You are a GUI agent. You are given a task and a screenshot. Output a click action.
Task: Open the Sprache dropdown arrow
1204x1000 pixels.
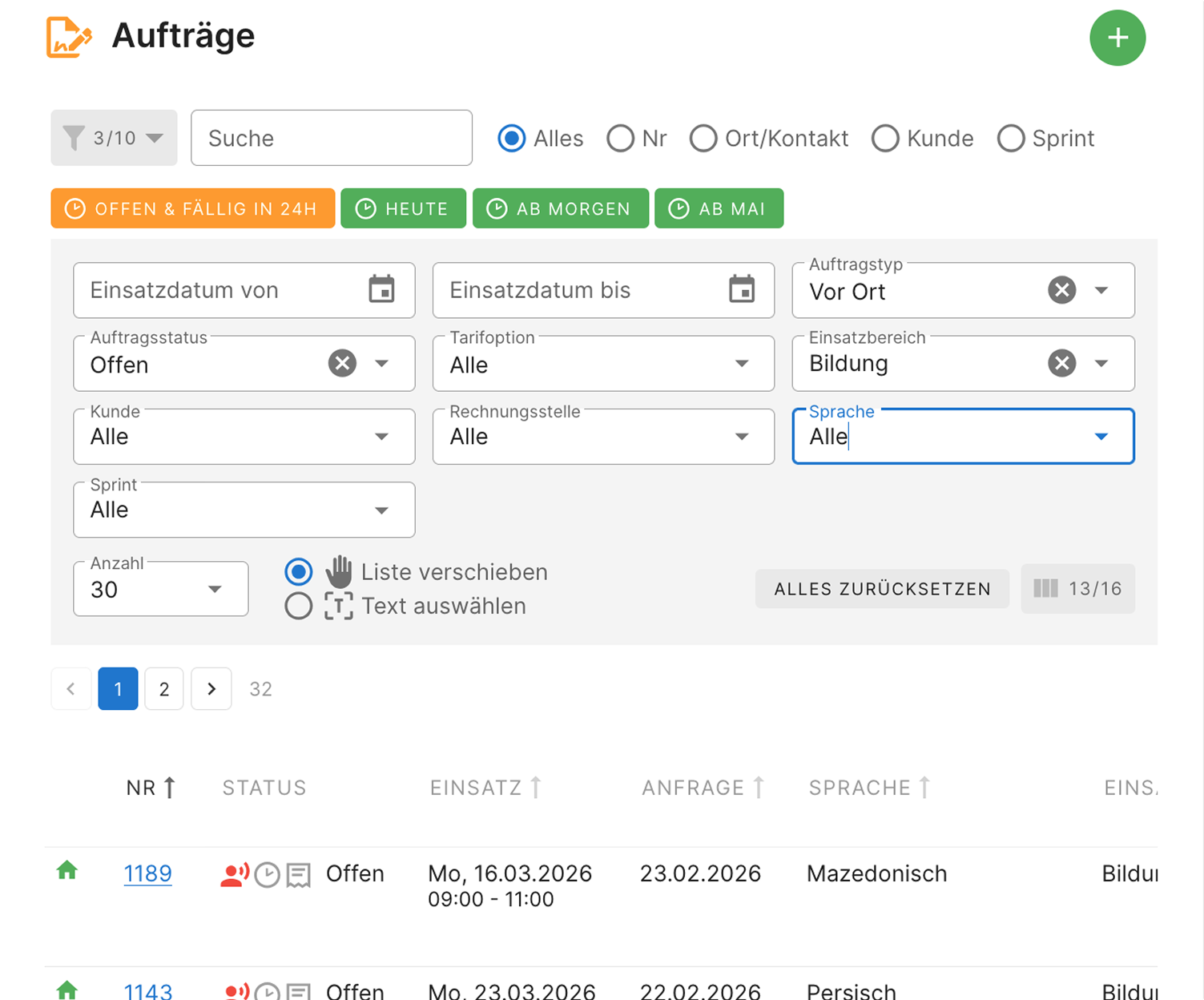click(1102, 437)
